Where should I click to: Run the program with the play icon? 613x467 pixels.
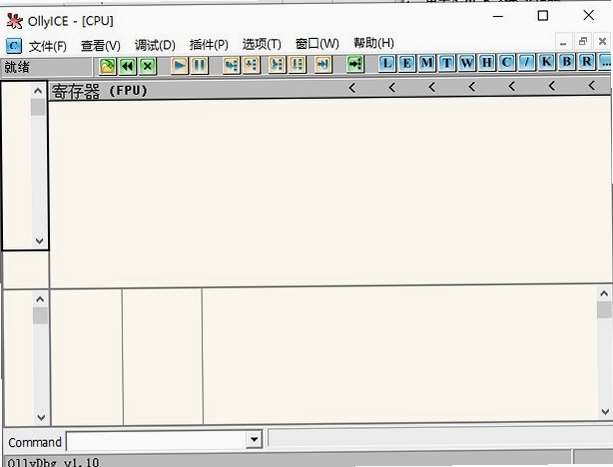pyautogui.click(x=179, y=65)
